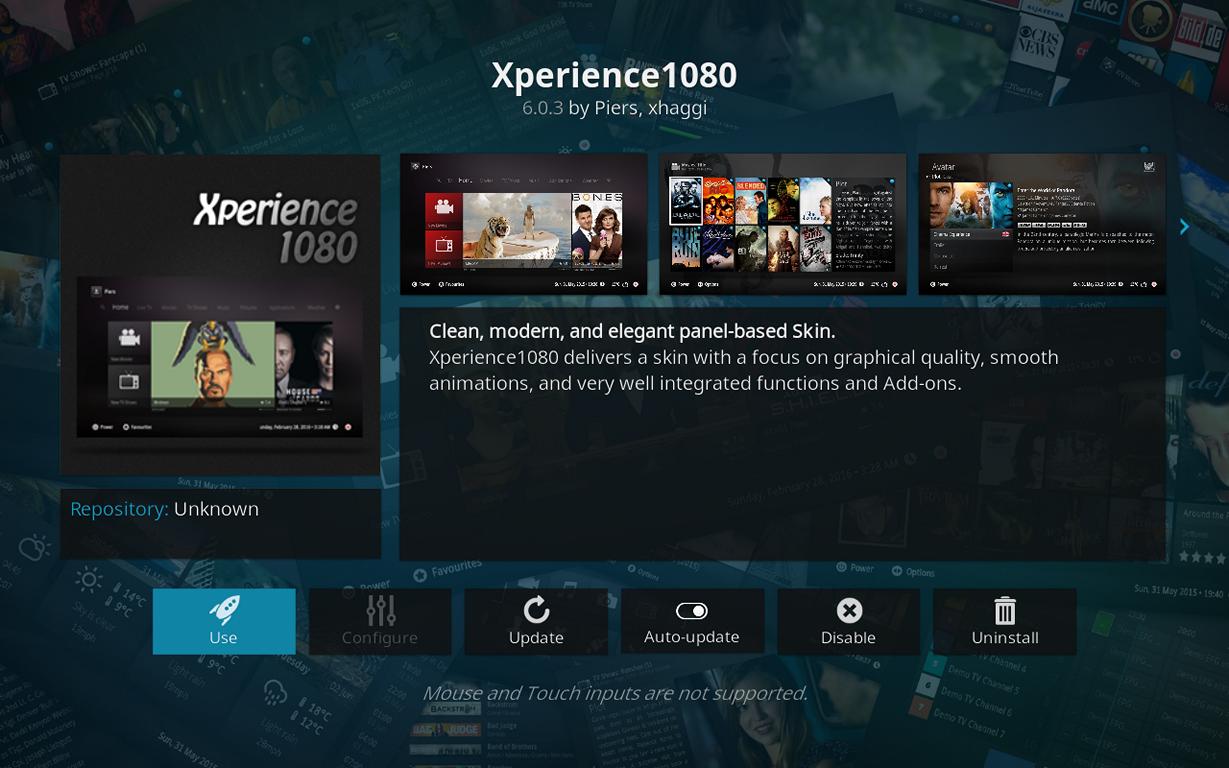Click Uninstall with the trash can icon
The height and width of the screenshot is (768, 1229).
click(1005, 621)
